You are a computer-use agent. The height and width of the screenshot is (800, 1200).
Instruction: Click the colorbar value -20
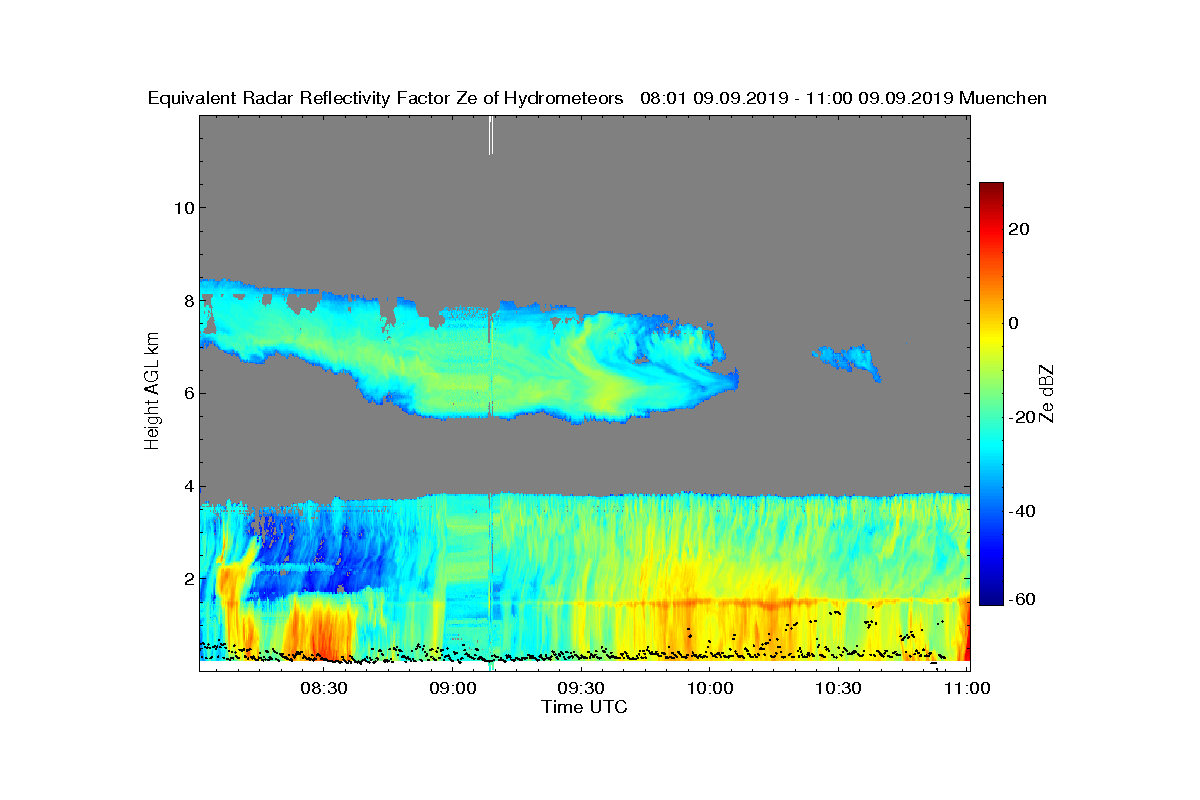1022,417
